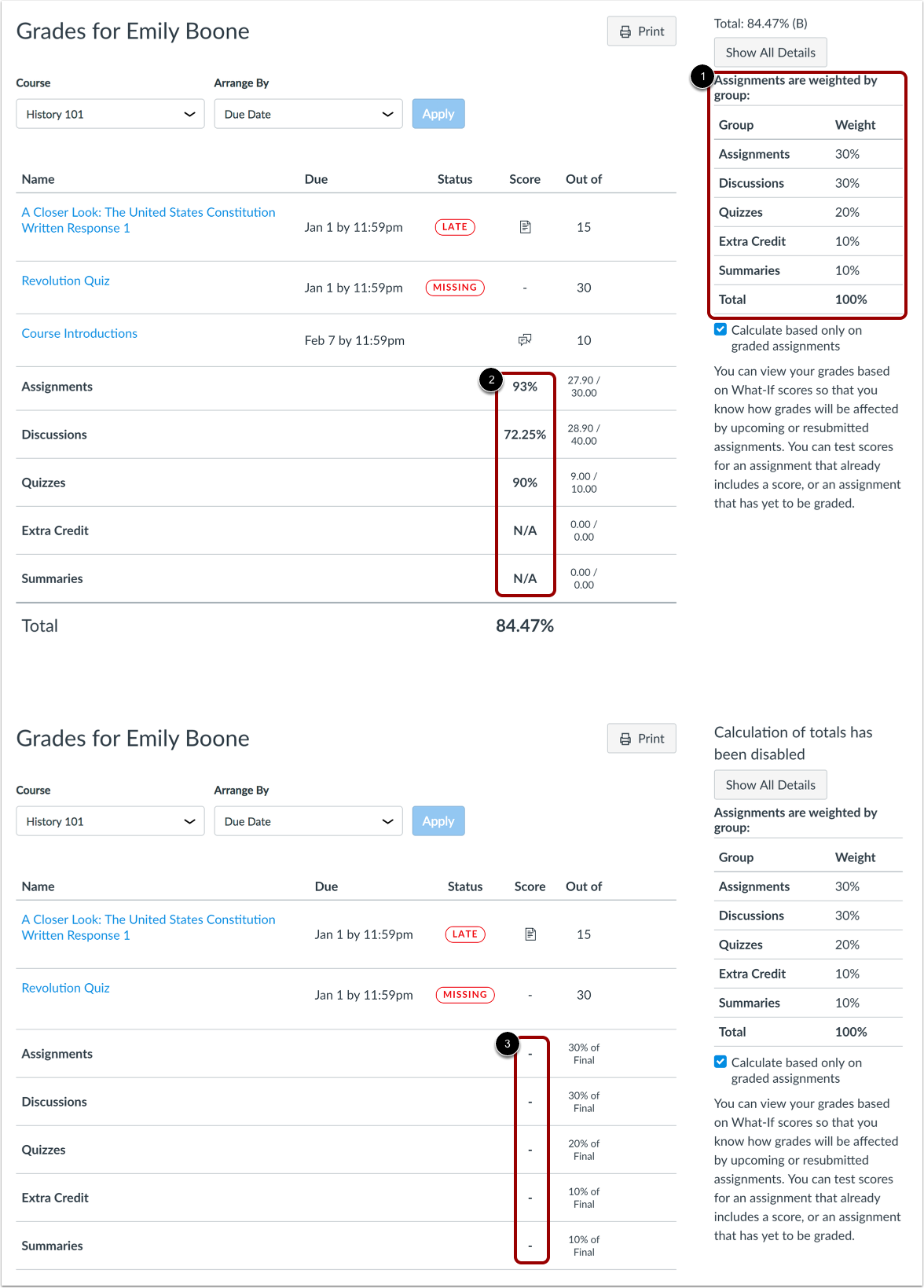Click the bottom Show All Details button
Viewport: 924px width, 1288px height.
[770, 785]
